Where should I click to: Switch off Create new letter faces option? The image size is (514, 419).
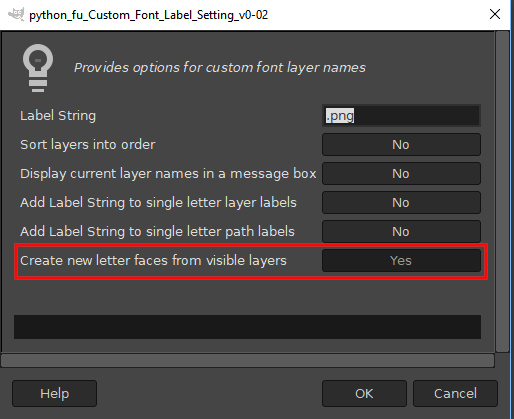coord(401,261)
